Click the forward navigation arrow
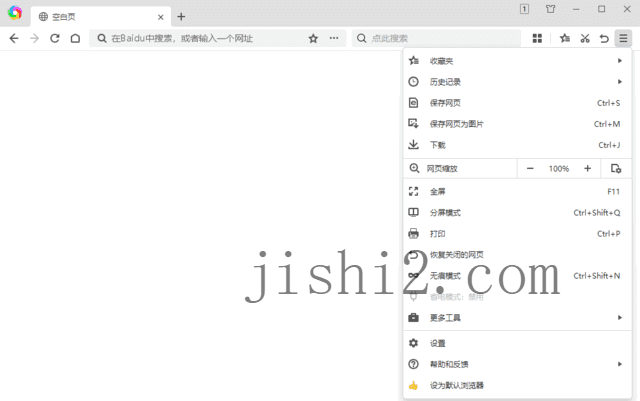This screenshot has height=401, width=640. (35, 38)
